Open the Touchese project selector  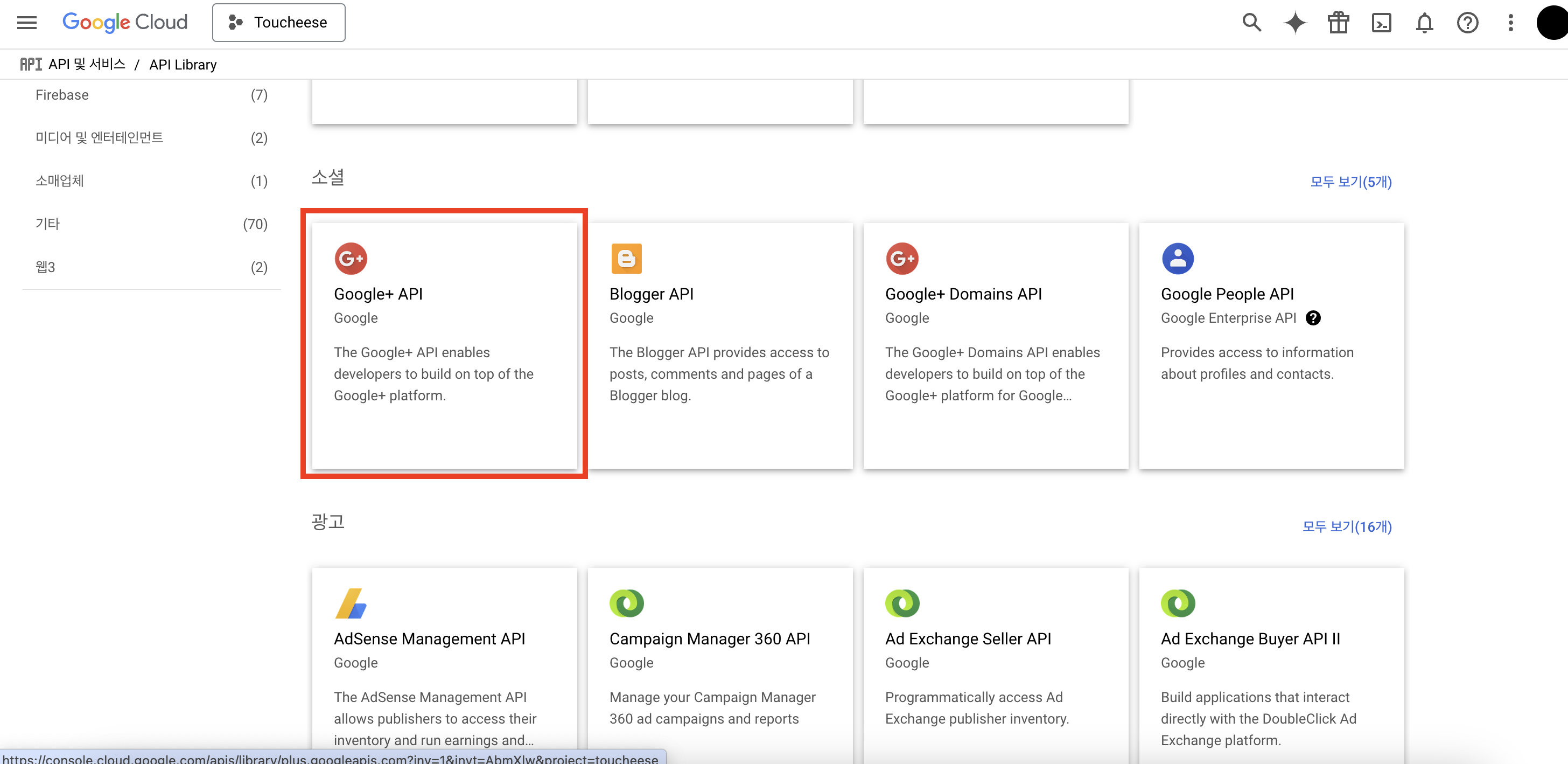tap(278, 23)
